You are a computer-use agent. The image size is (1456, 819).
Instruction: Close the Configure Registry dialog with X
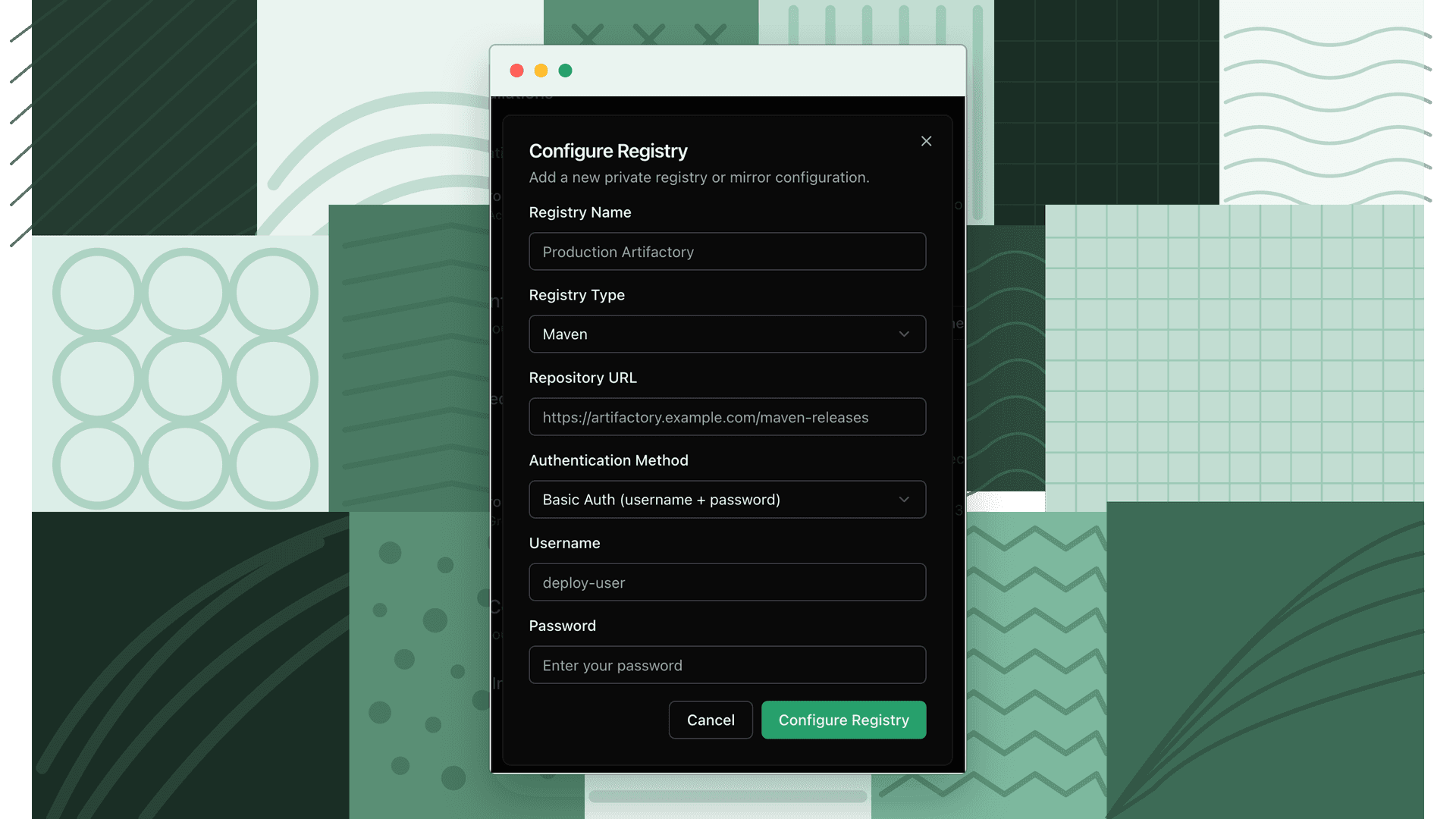[926, 141]
